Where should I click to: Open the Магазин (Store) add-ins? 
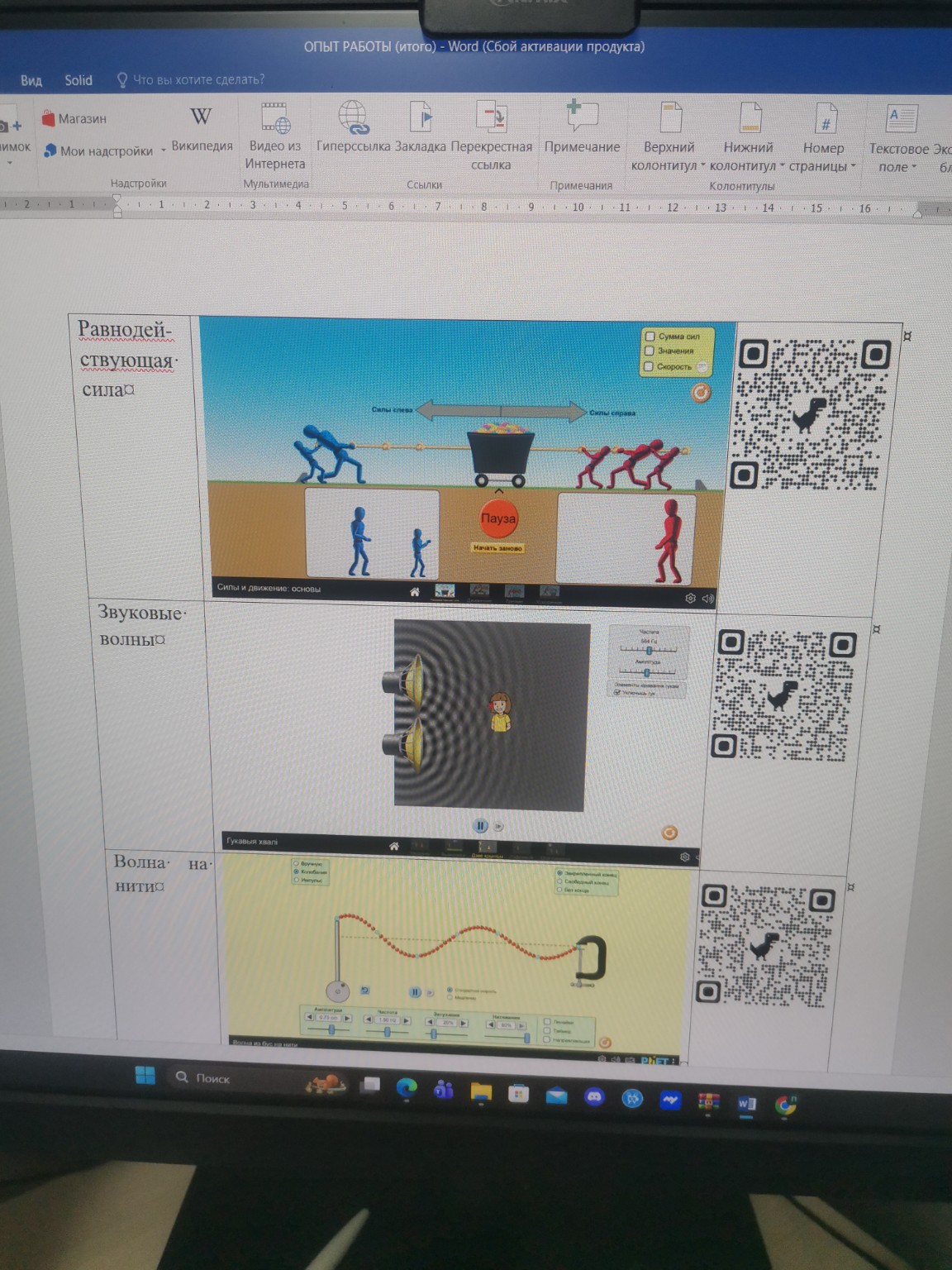coord(74,118)
